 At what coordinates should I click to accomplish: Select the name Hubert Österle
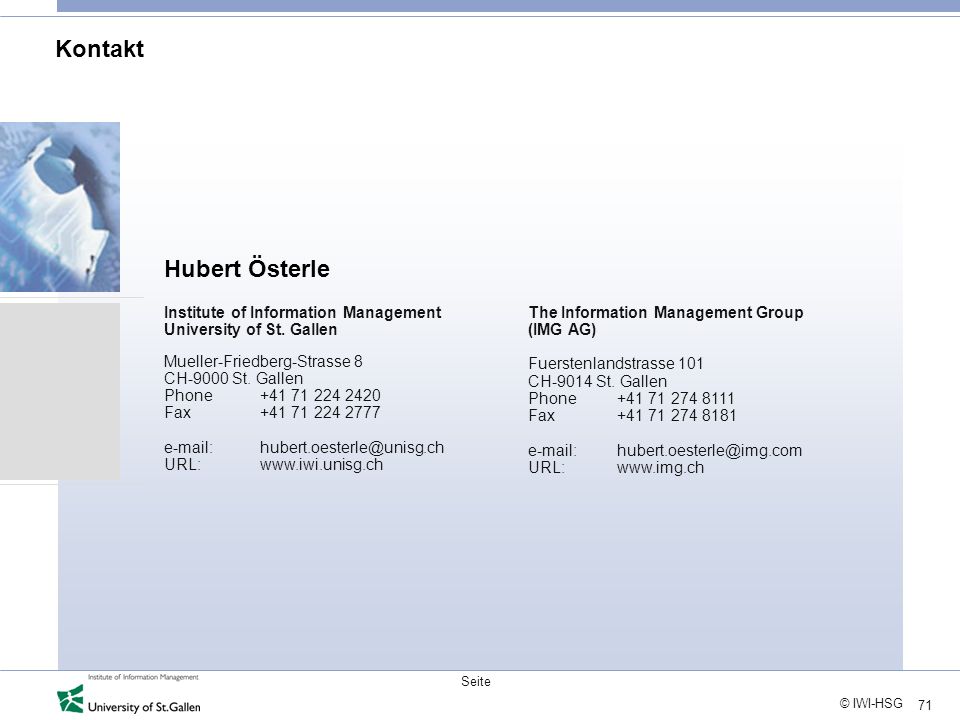point(247,269)
